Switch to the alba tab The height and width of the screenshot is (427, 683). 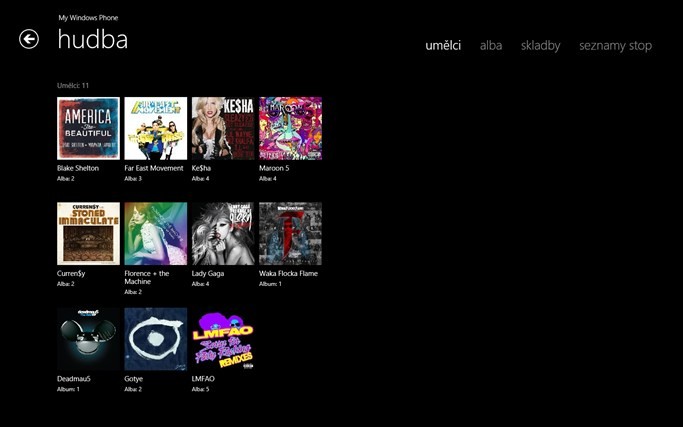click(490, 46)
